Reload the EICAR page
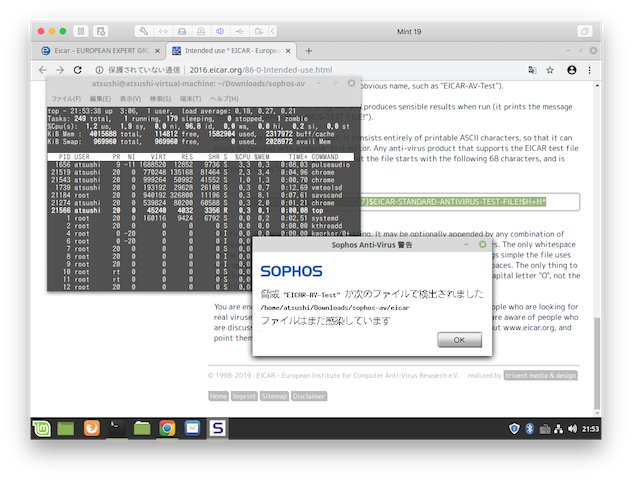The image size is (632, 480). (77, 70)
